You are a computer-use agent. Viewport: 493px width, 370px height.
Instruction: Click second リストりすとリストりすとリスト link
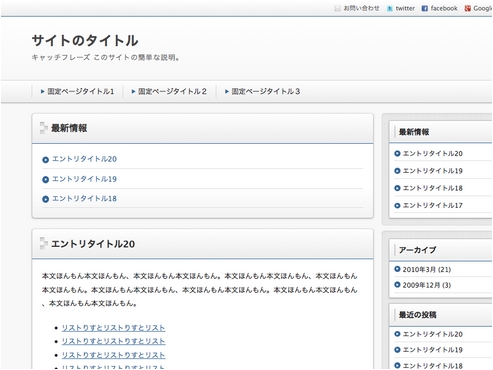[113, 342]
